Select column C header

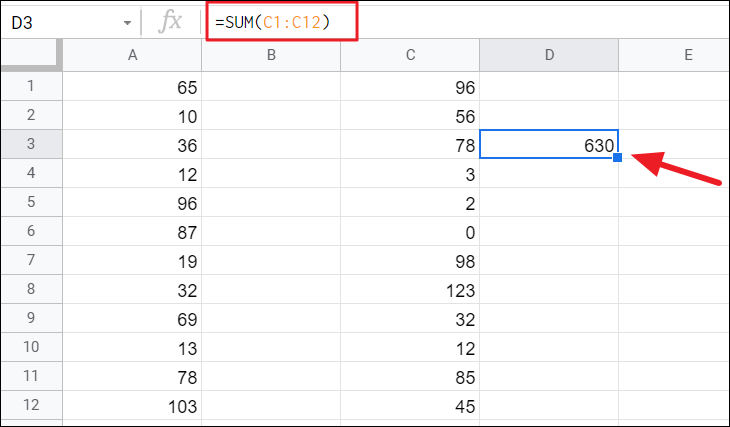point(410,57)
